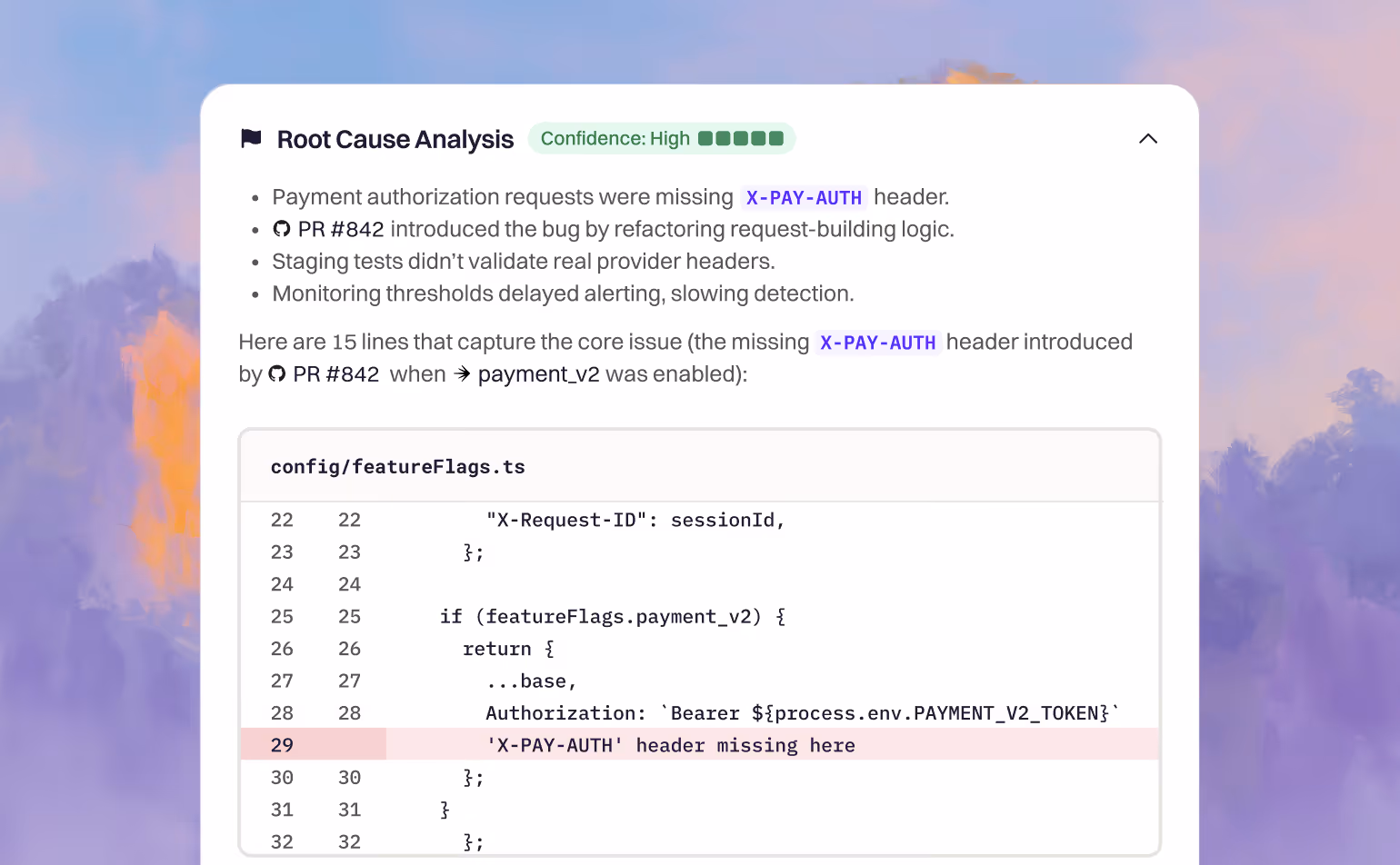Screen dimensions: 1400x865
Task: Click the "X-Request-ID": sessionId code line
Action: 635,520
